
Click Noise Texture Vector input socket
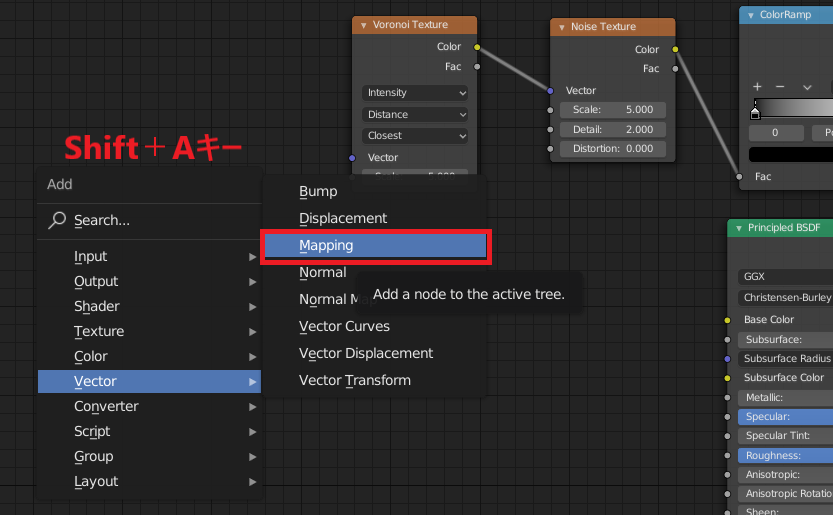click(x=550, y=91)
